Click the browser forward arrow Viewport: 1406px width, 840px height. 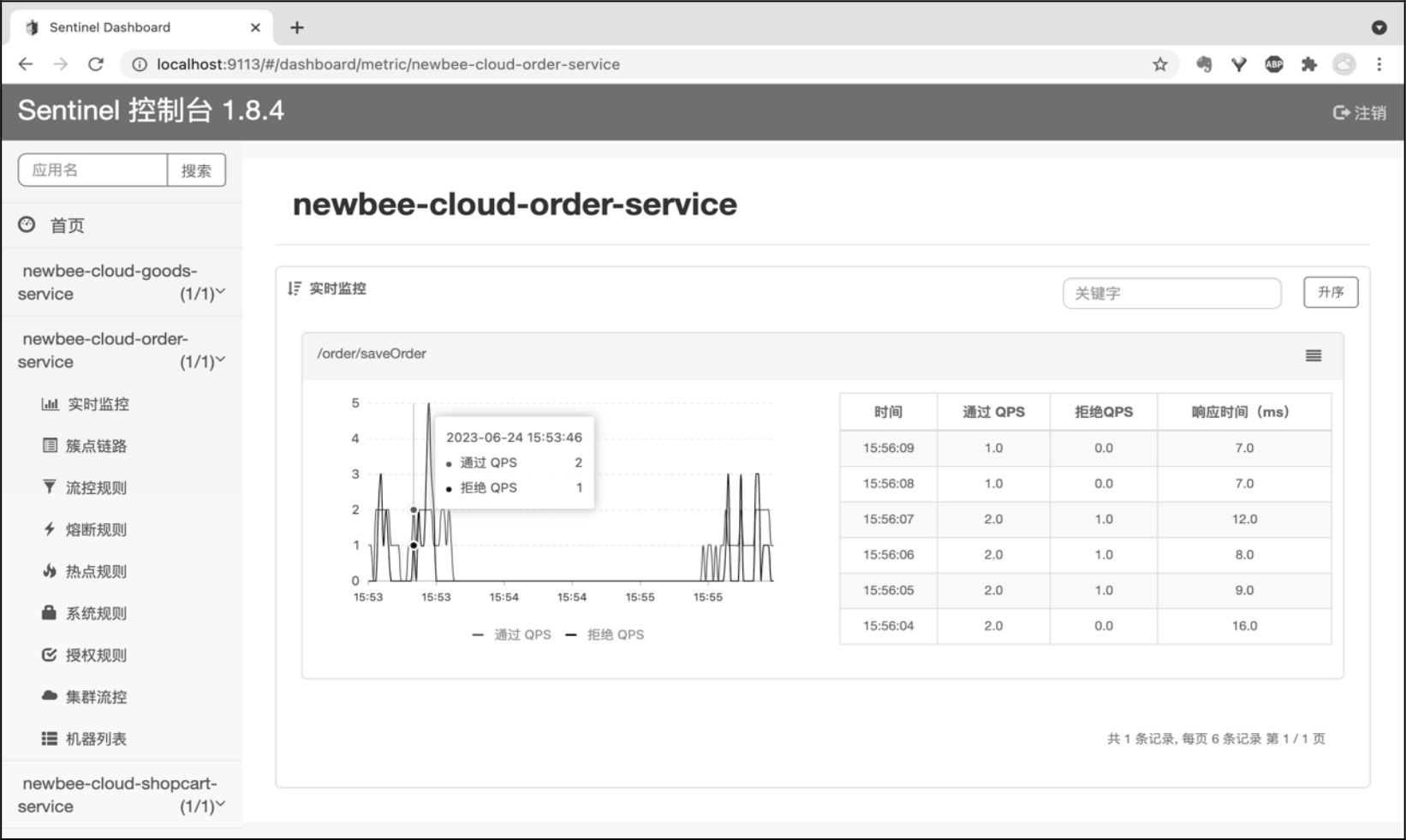pos(61,64)
